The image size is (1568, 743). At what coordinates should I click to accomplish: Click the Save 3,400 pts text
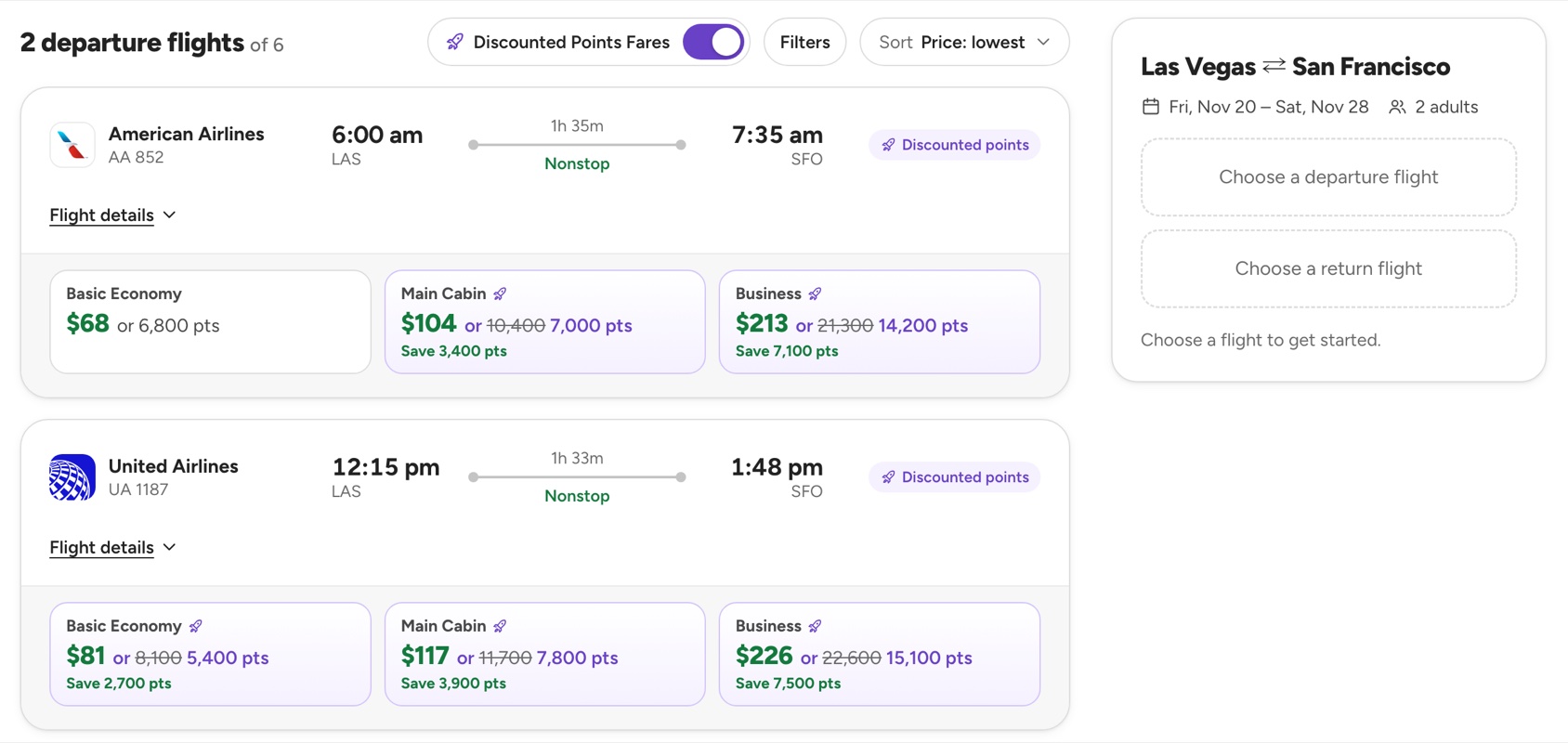454,351
